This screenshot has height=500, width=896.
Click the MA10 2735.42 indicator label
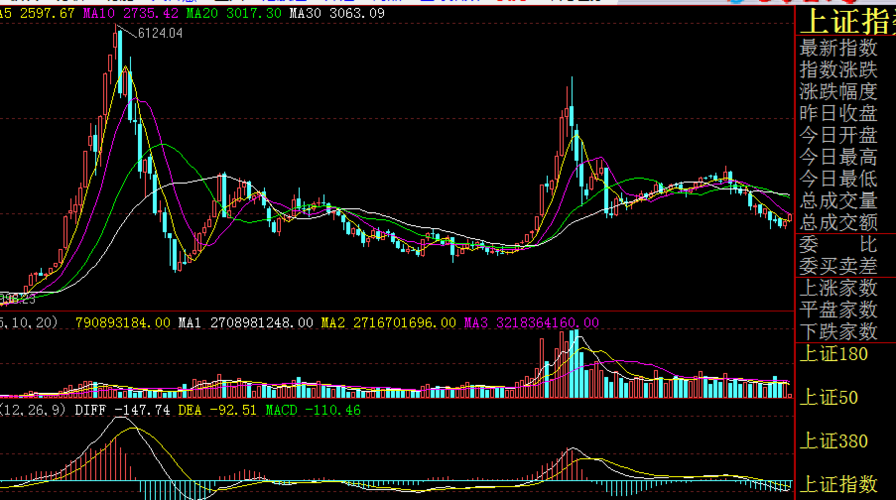click(131, 13)
